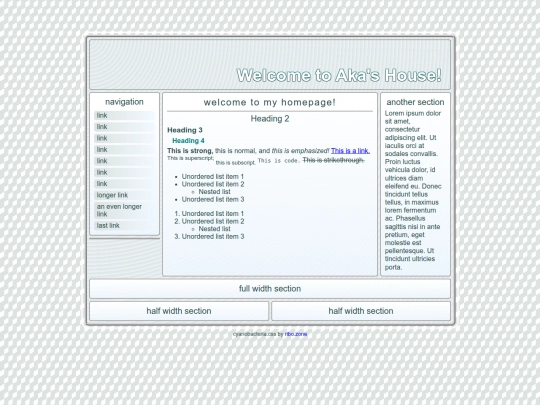Click the "Lorem ipsum dolor" paragraph text

pos(413,190)
